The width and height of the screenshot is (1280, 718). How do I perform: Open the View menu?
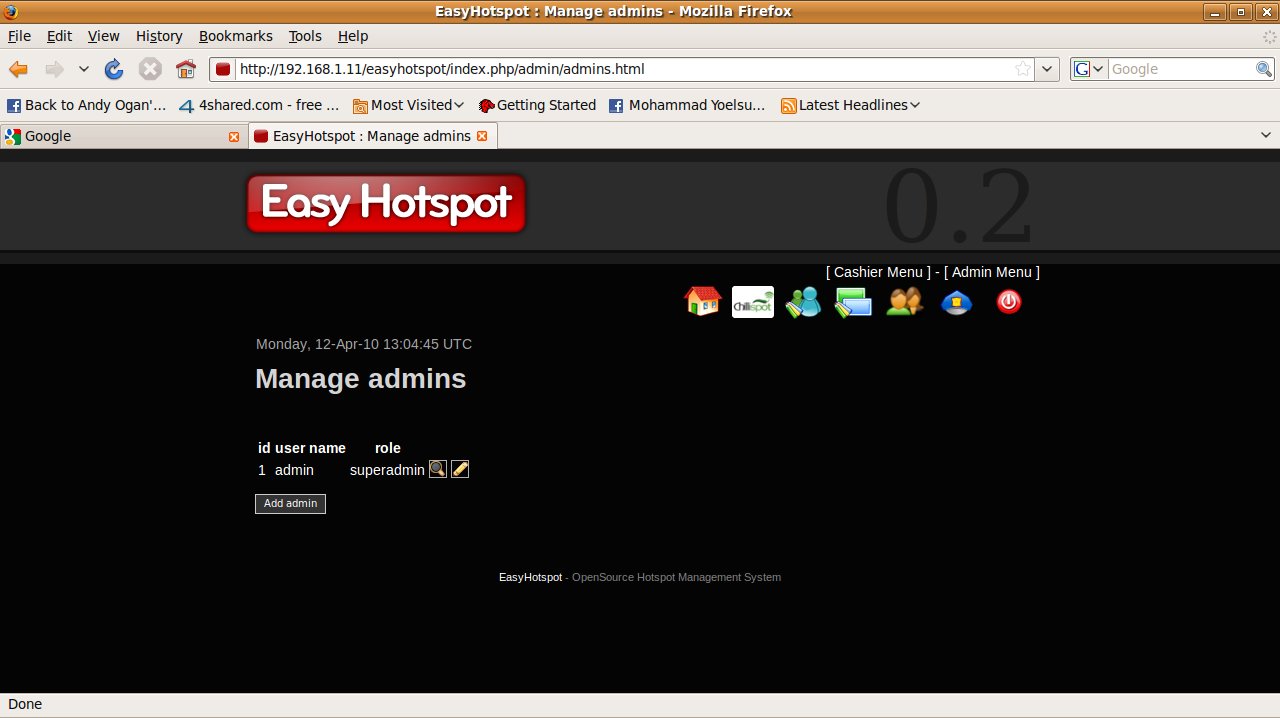pyautogui.click(x=103, y=36)
